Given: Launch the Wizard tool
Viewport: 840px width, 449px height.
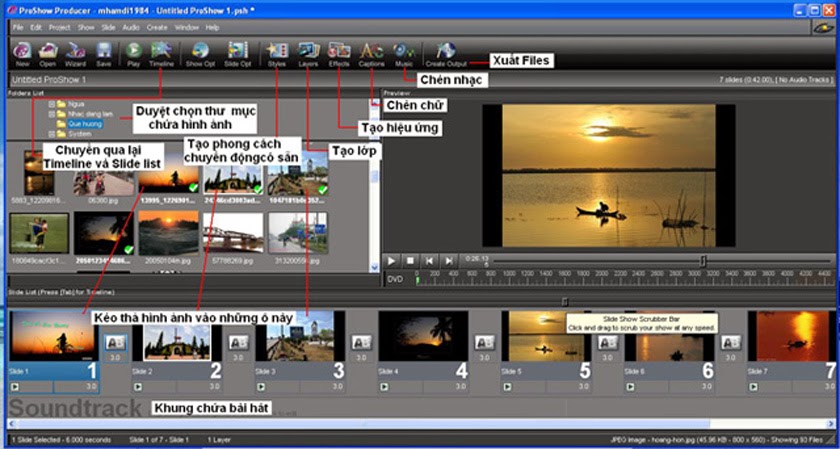Looking at the screenshot, I should point(76,54).
